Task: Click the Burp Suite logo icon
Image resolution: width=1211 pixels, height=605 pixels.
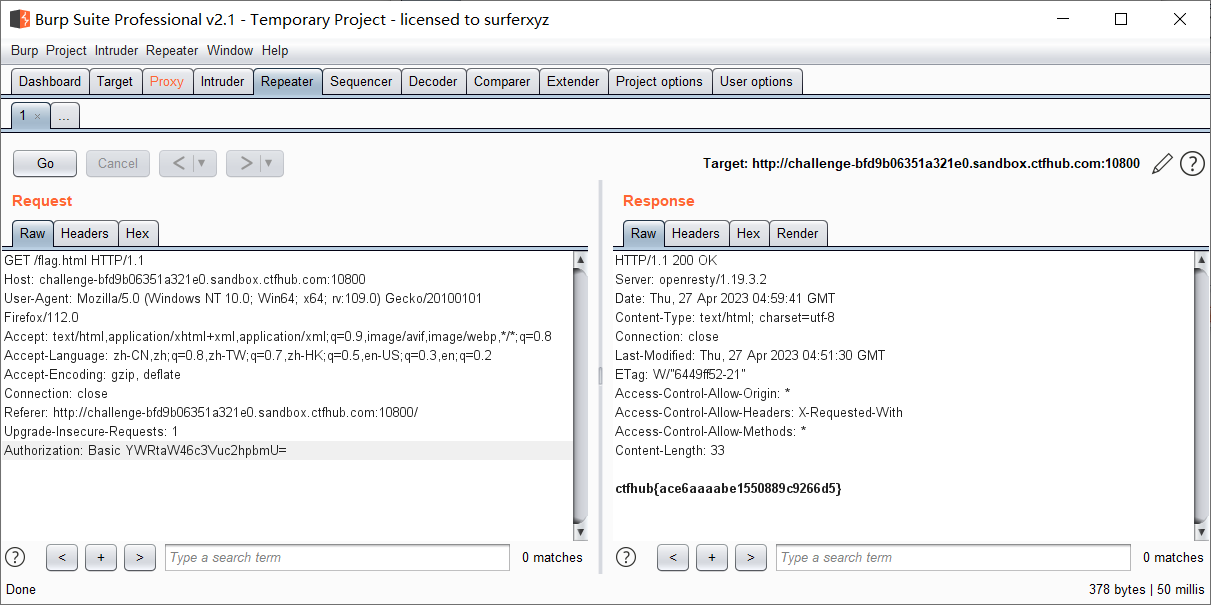Action: coord(19,19)
